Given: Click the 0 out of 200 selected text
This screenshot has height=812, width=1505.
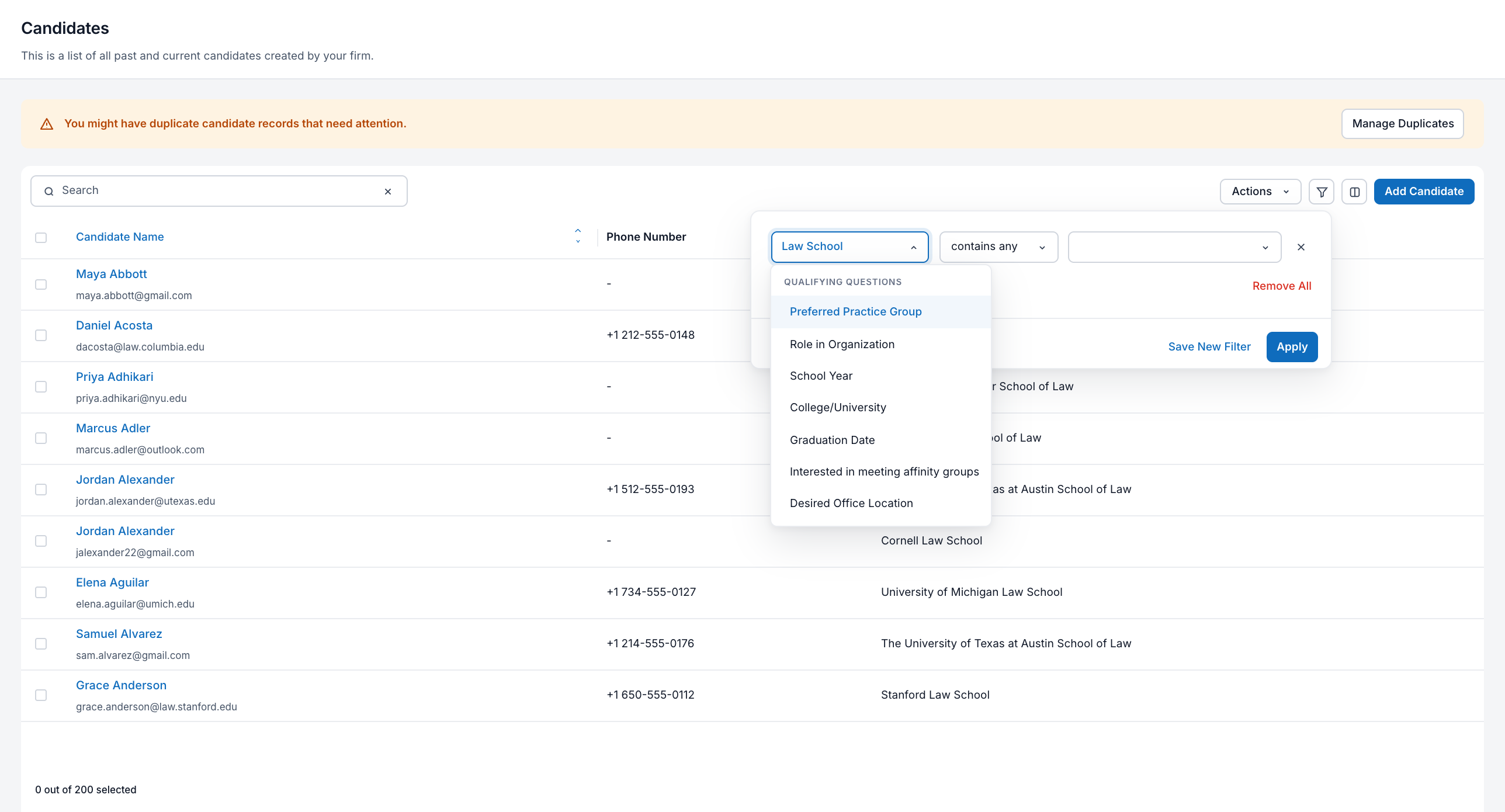Looking at the screenshot, I should pyautogui.click(x=86, y=790).
